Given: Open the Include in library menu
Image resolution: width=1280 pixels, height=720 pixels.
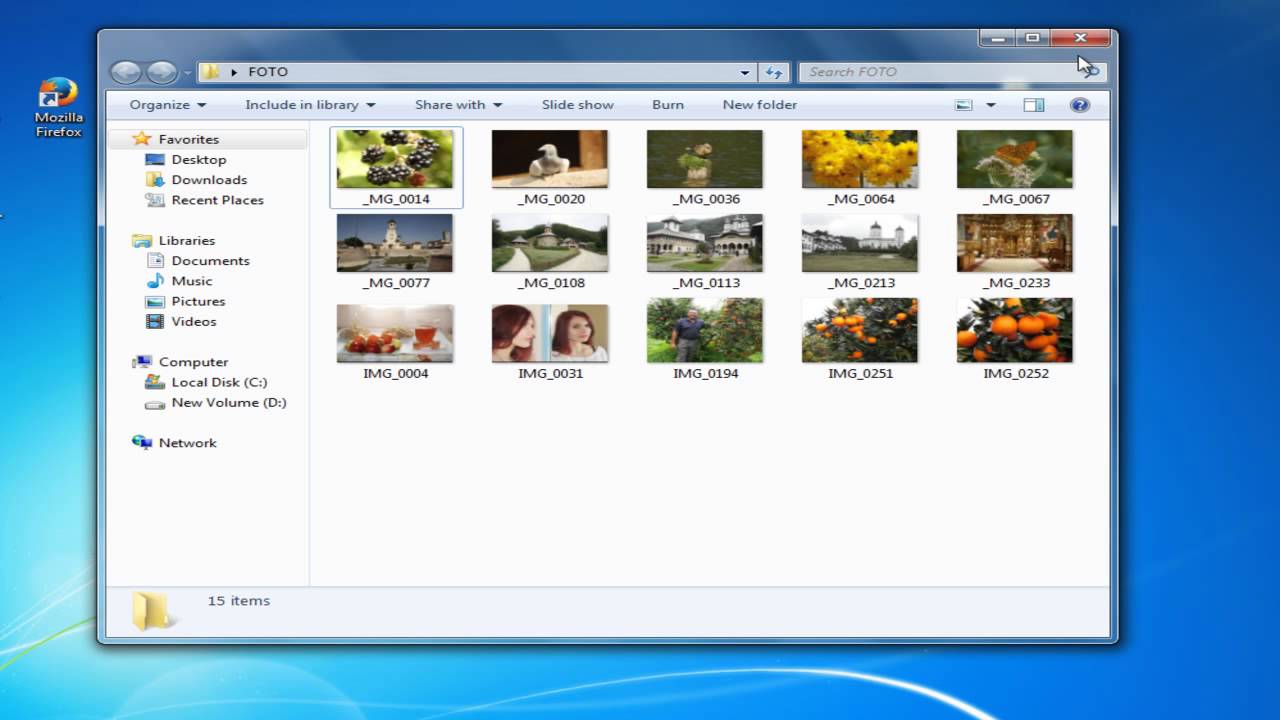Looking at the screenshot, I should [310, 104].
